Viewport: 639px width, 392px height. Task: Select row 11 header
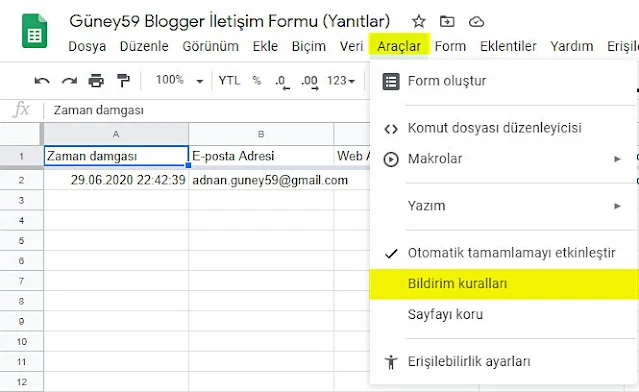[x=21, y=362]
